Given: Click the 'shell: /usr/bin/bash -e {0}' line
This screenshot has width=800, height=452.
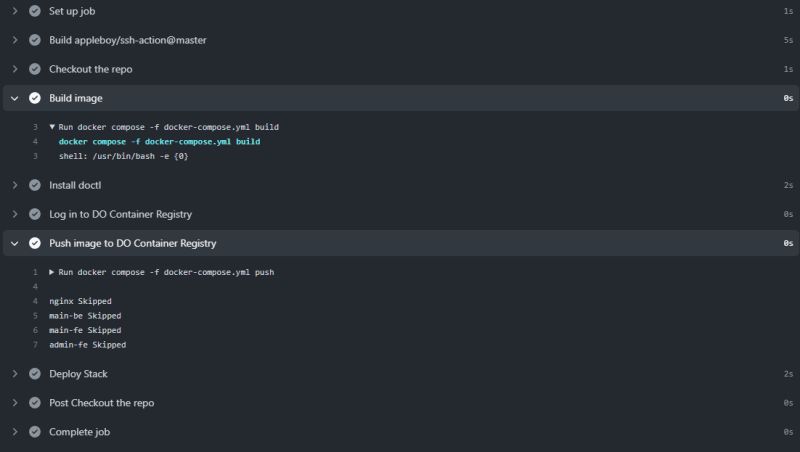Looking at the screenshot, I should (123, 156).
